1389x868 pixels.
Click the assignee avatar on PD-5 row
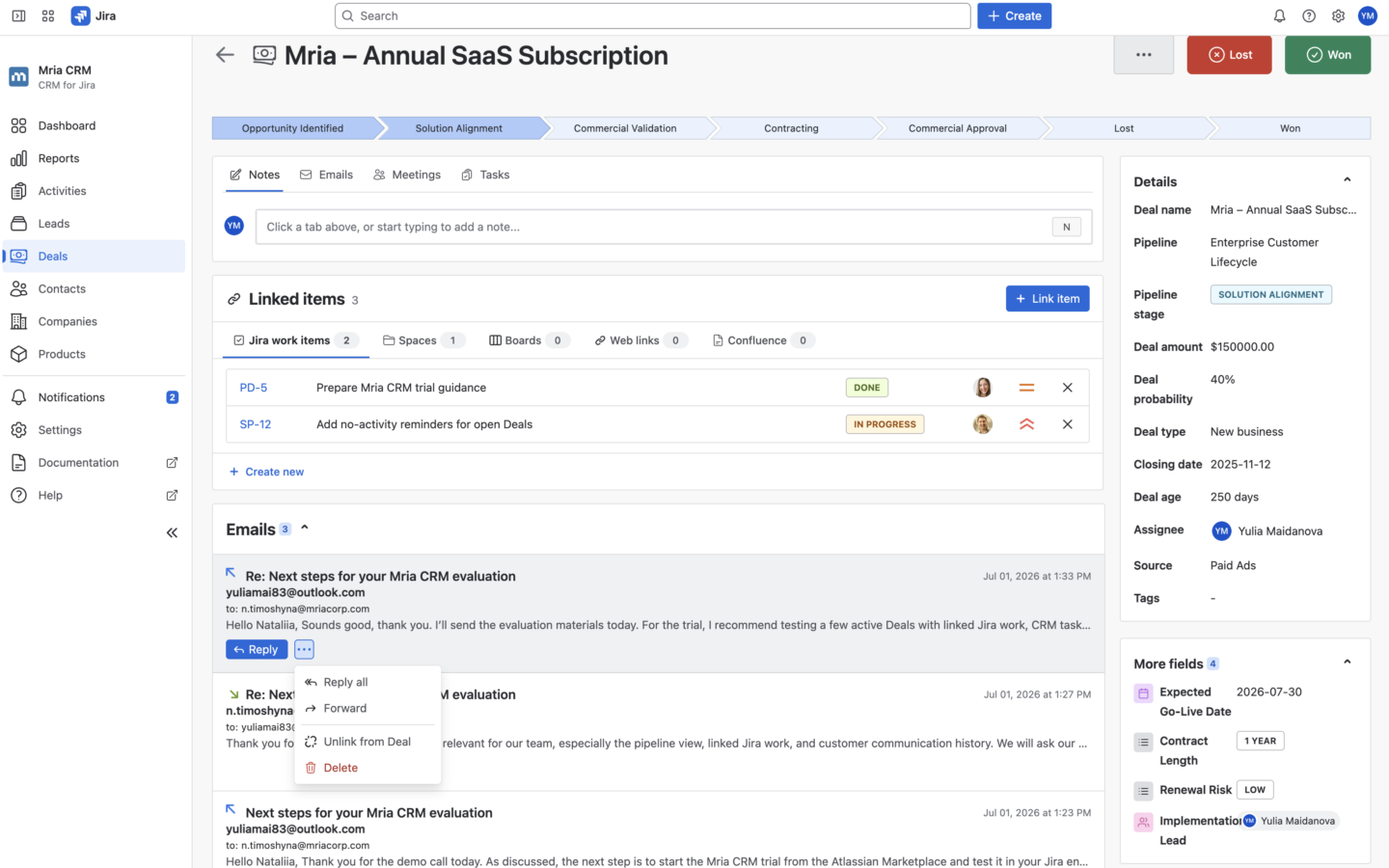click(983, 388)
